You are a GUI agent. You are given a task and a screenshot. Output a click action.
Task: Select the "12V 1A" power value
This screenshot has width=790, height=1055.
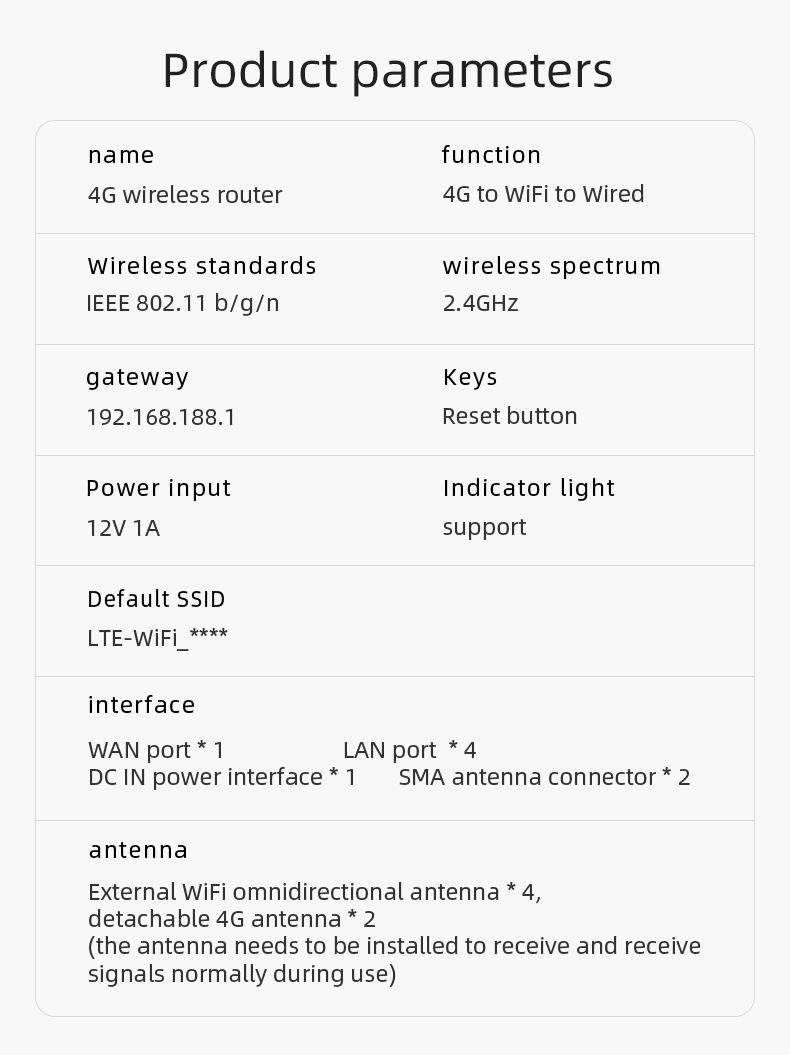click(x=123, y=528)
